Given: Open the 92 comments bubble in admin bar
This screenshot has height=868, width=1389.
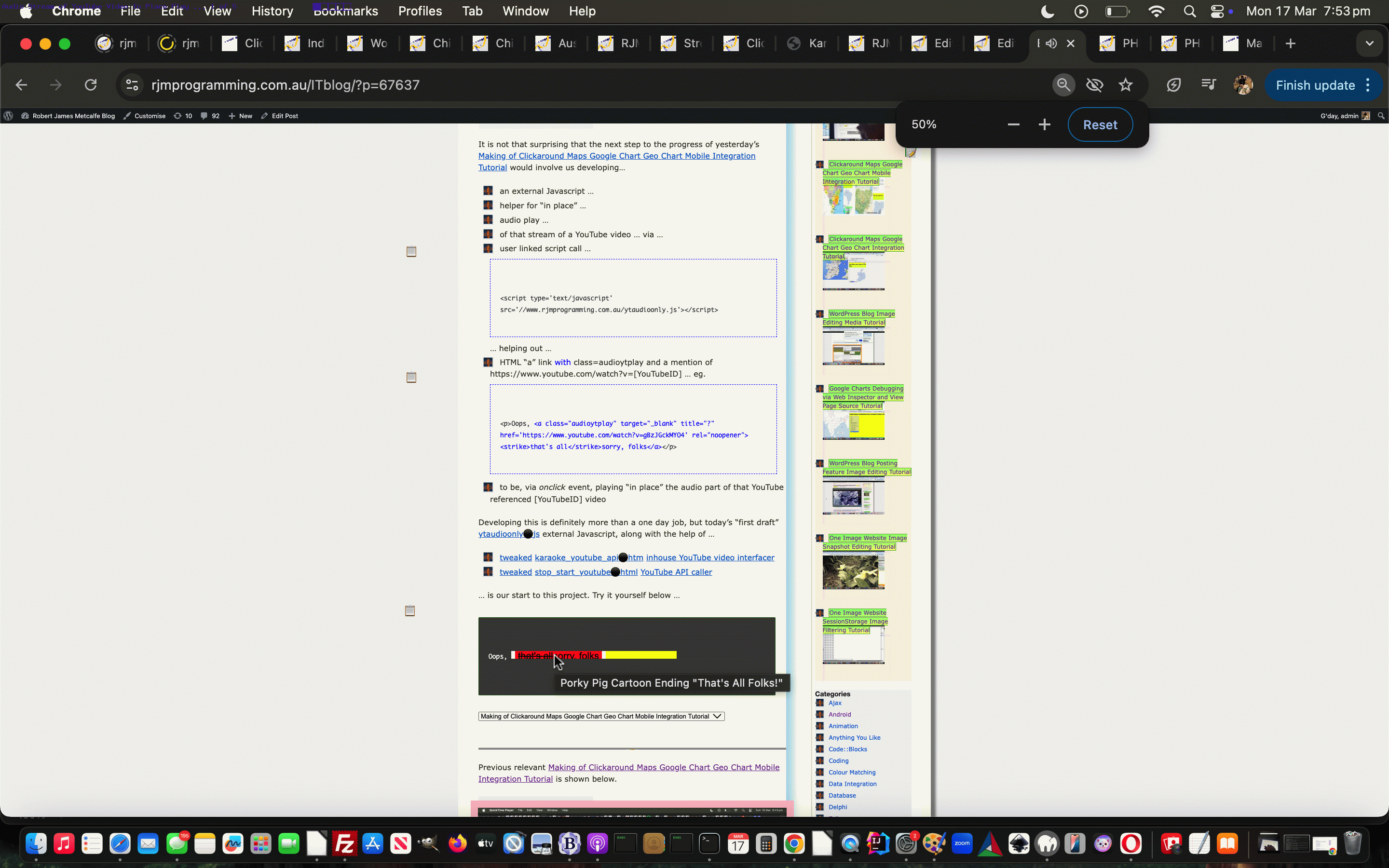Looking at the screenshot, I should point(210,116).
